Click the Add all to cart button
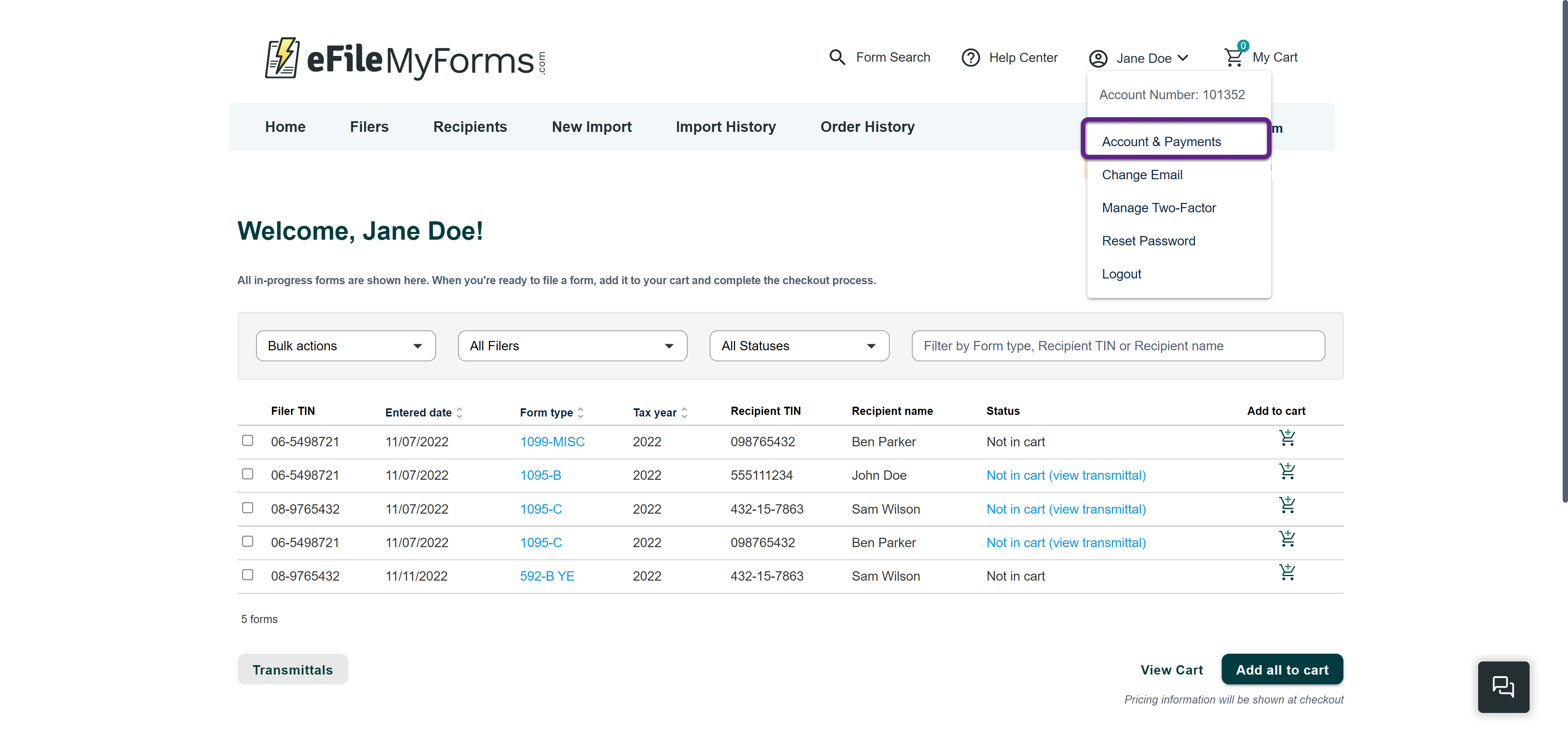Viewport: 1568px width, 746px height. tap(1281, 670)
